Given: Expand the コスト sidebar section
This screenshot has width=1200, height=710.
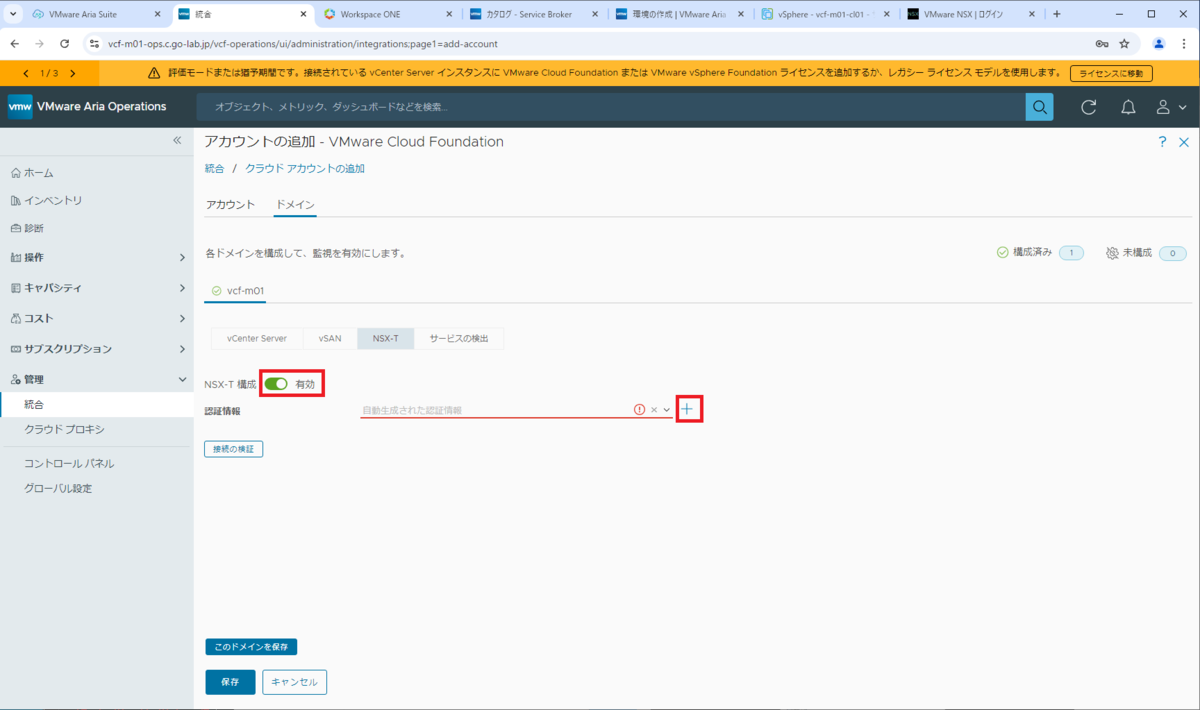Looking at the screenshot, I should point(182,319).
